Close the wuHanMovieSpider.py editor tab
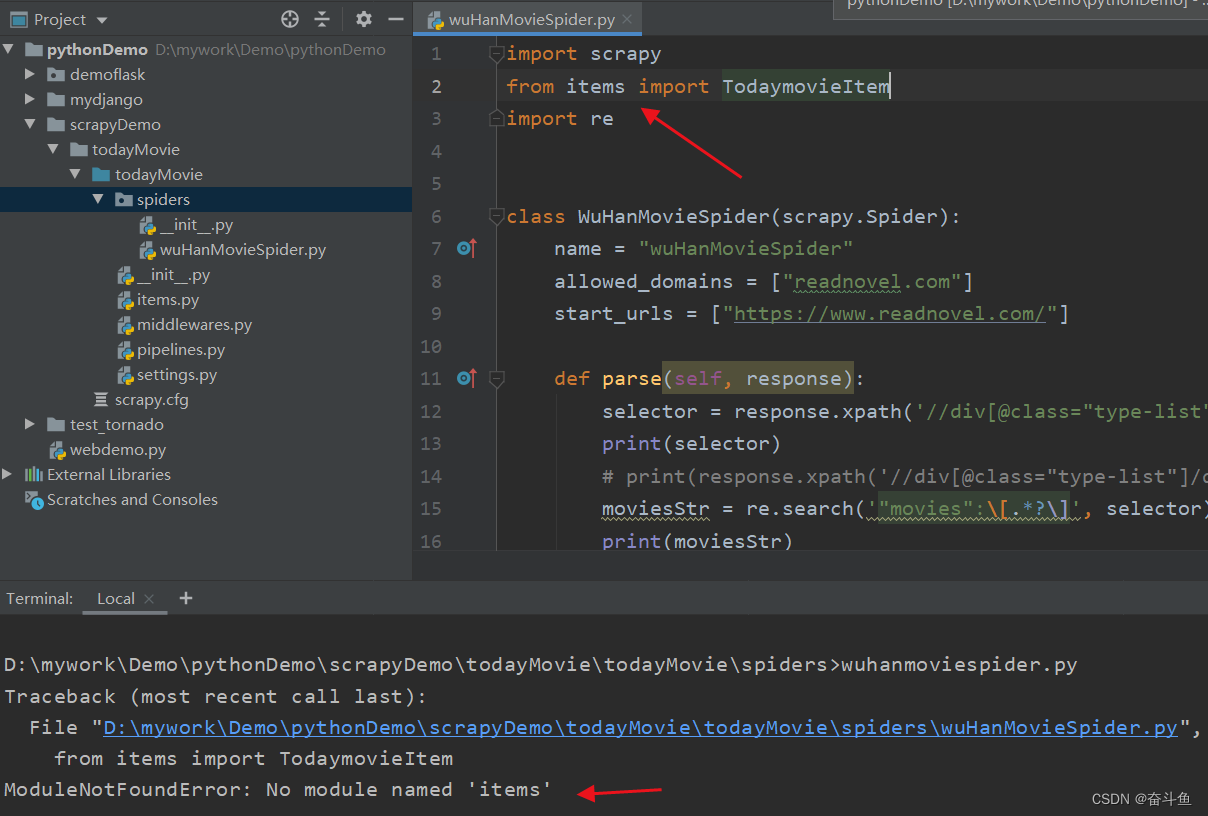This screenshot has height=816, width=1208. (627, 19)
